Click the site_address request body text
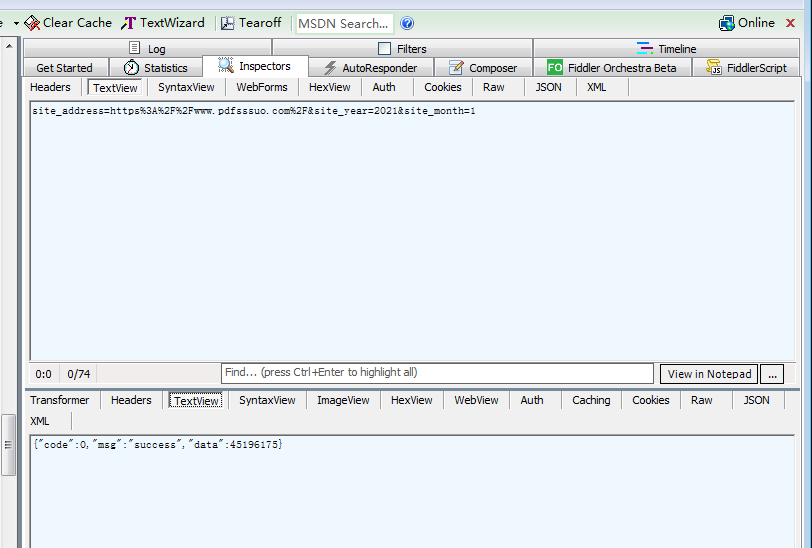 pyautogui.click(x=254, y=111)
